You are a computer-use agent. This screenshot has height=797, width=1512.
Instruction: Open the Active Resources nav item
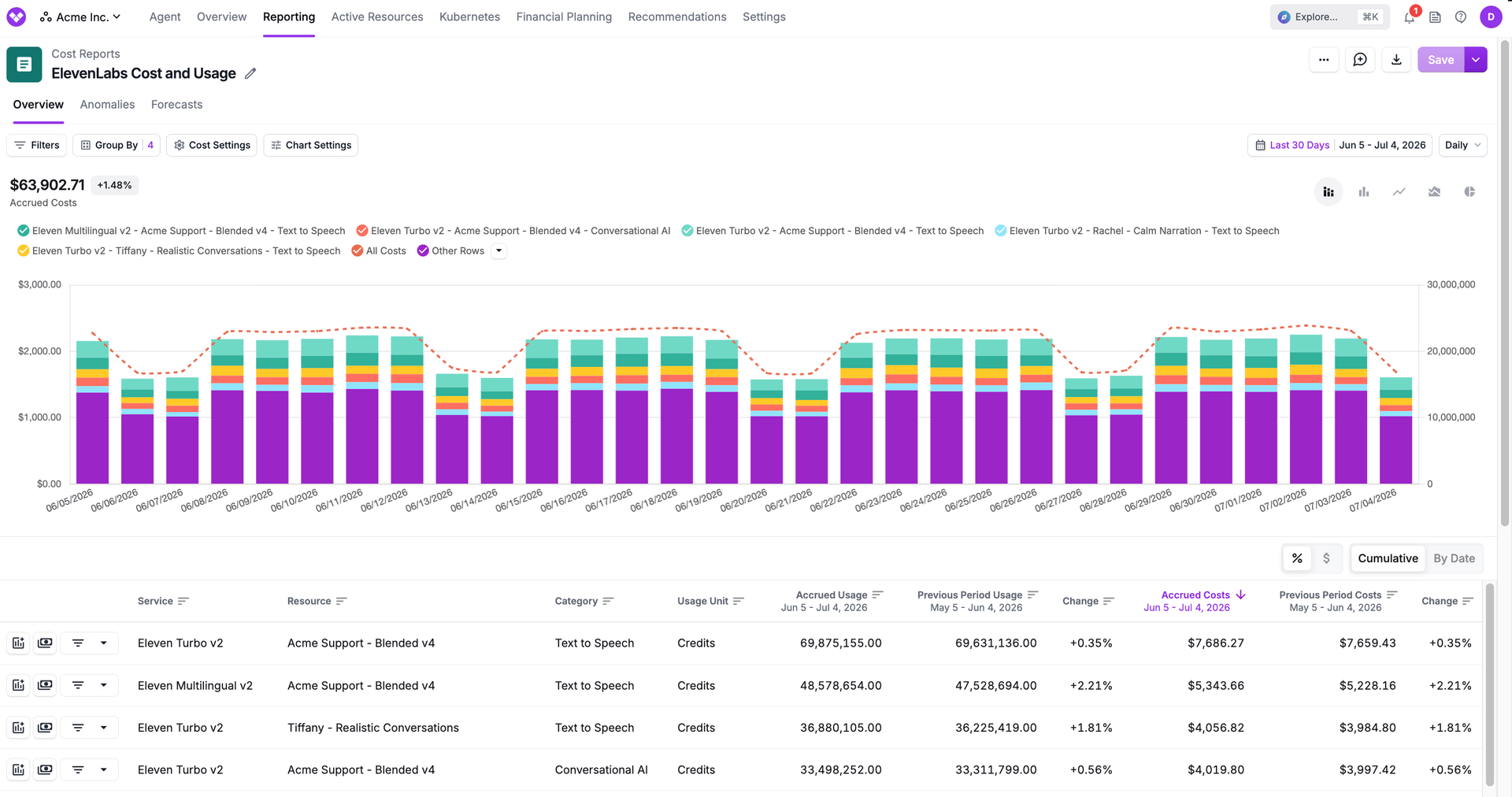tap(377, 17)
